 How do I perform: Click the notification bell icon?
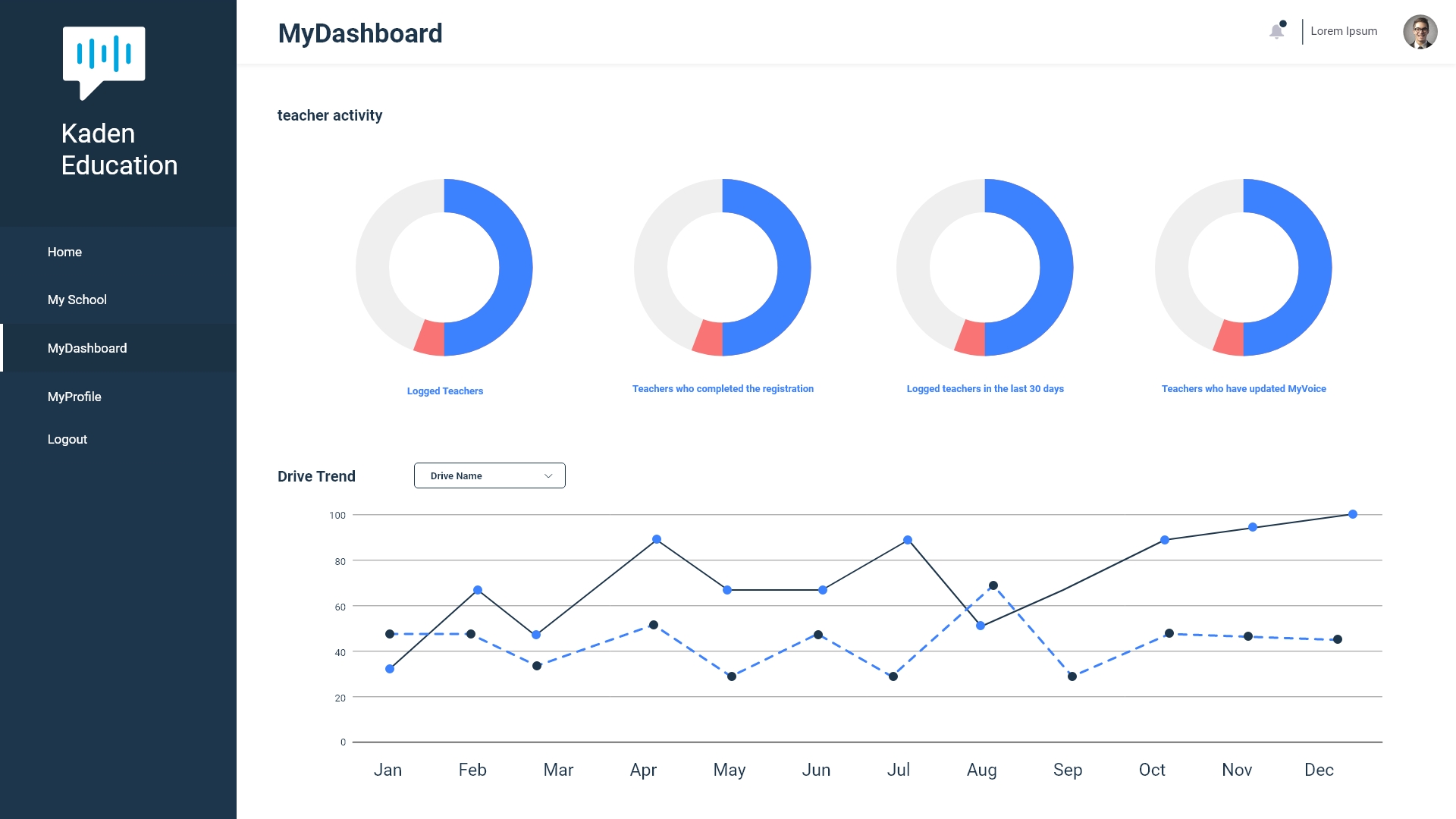click(1276, 31)
